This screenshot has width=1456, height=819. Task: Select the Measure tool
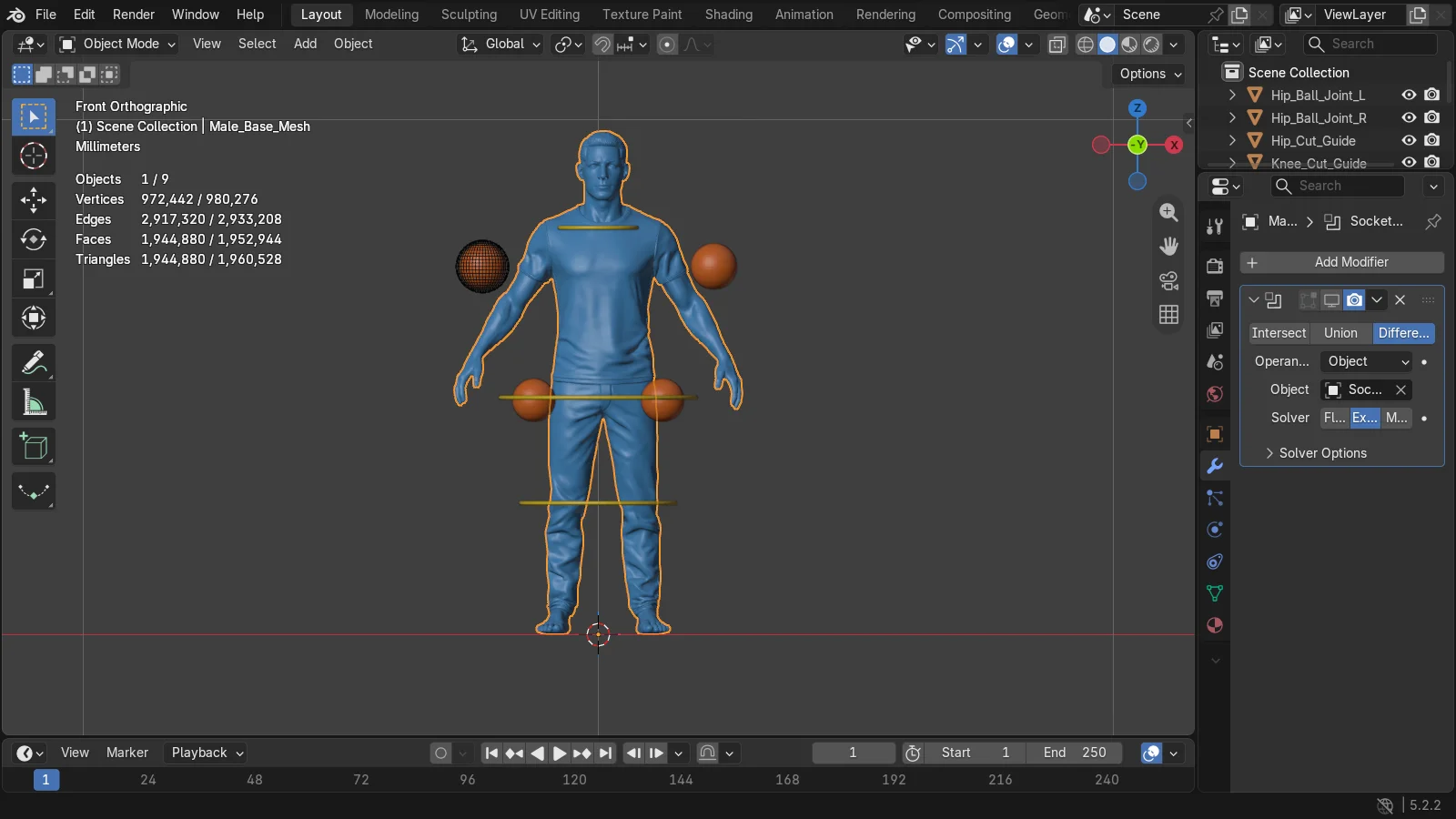pos(34,402)
